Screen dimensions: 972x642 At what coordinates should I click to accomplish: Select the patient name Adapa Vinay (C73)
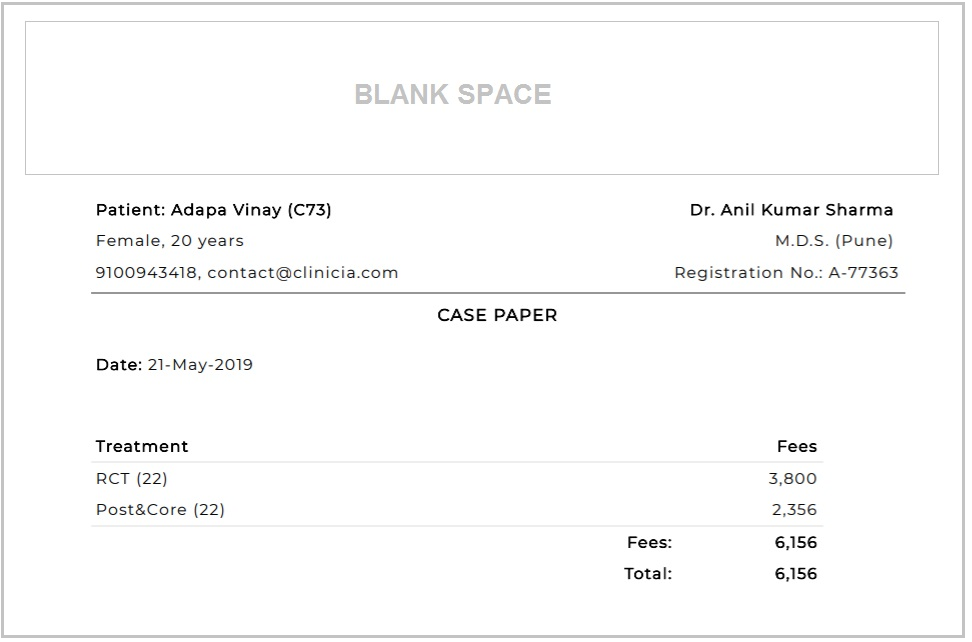click(251, 210)
